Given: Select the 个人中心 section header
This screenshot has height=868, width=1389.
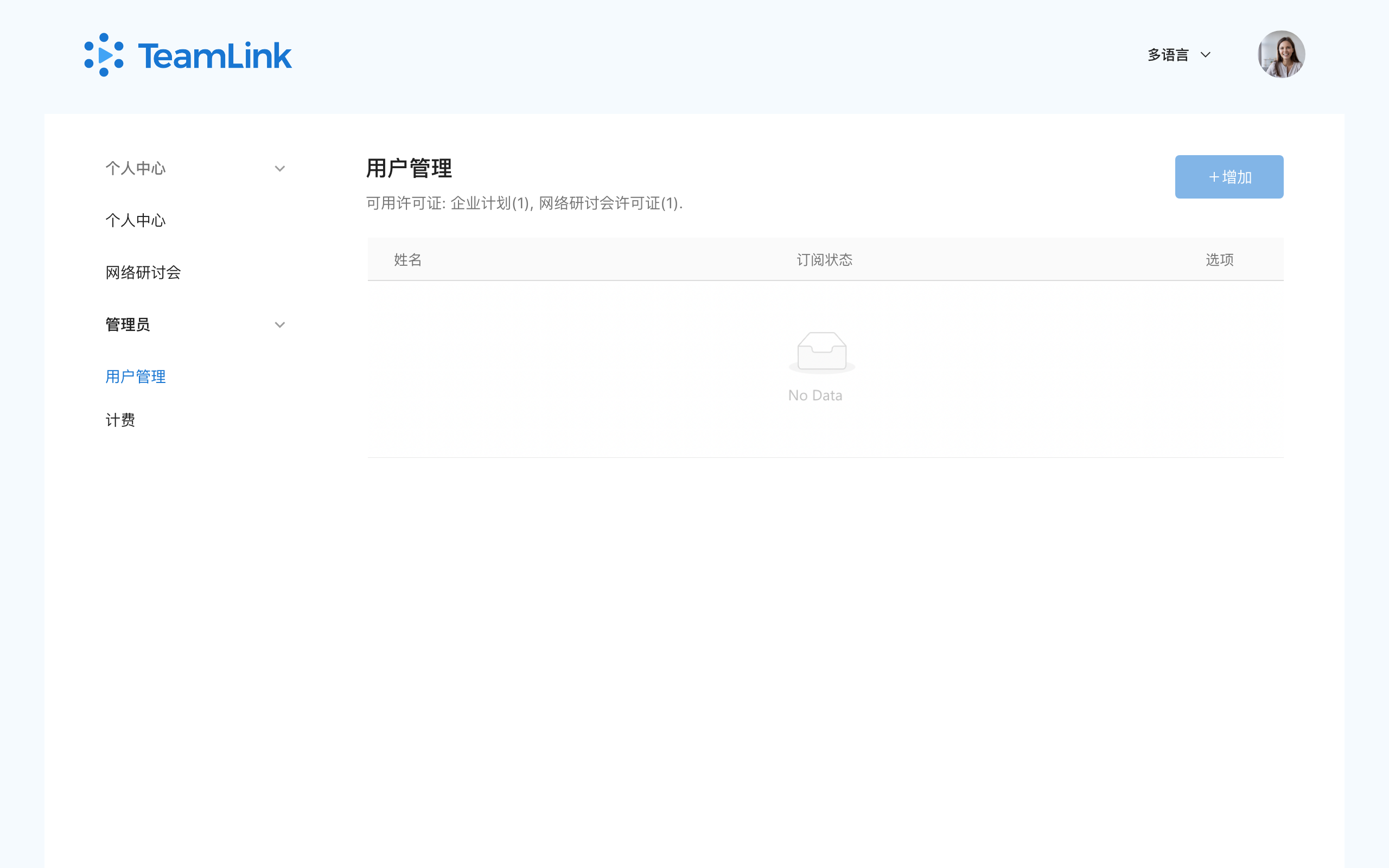Looking at the screenshot, I should [x=136, y=169].
